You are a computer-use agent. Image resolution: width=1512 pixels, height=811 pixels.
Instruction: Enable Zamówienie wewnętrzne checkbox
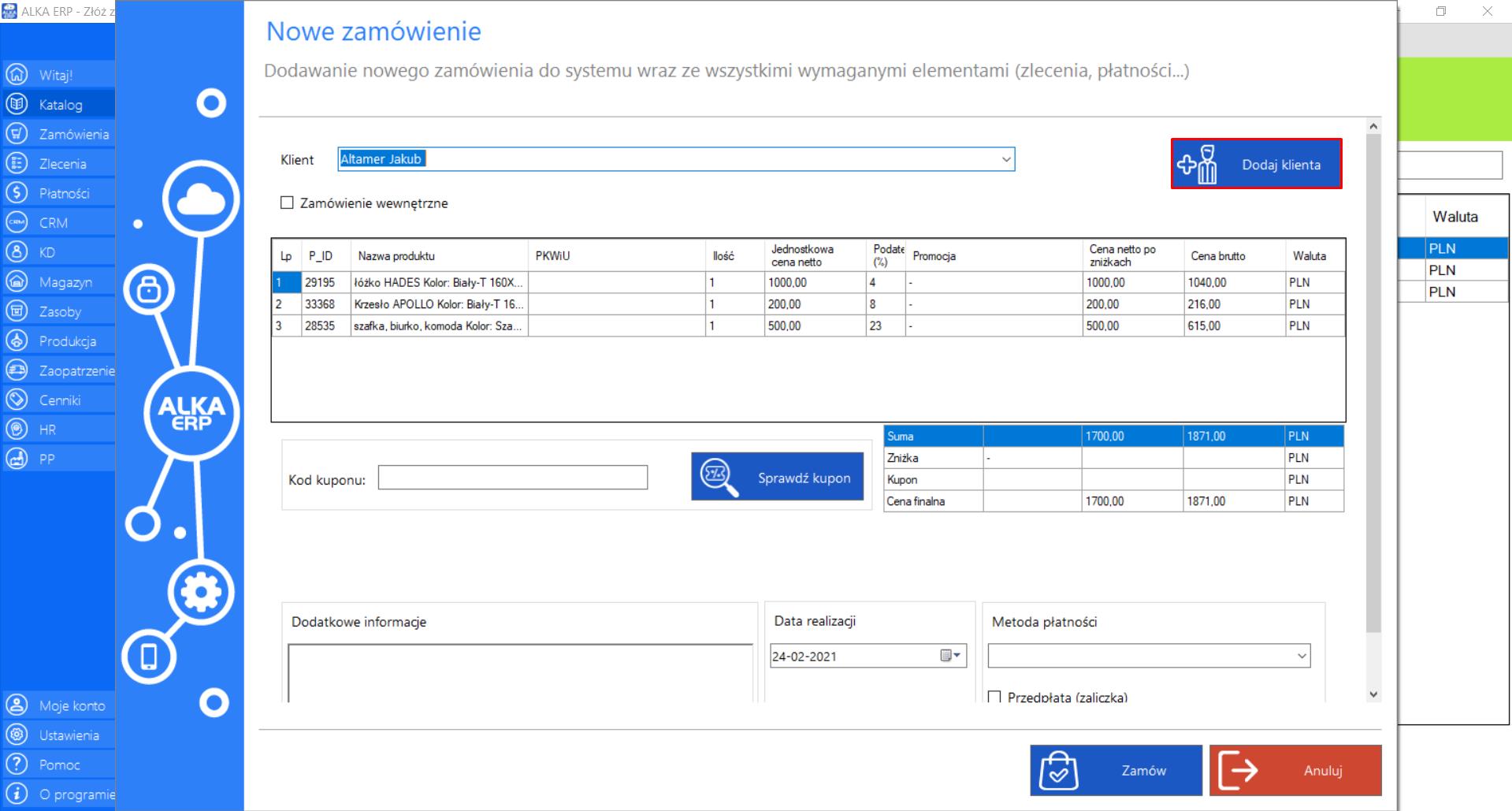pos(287,203)
